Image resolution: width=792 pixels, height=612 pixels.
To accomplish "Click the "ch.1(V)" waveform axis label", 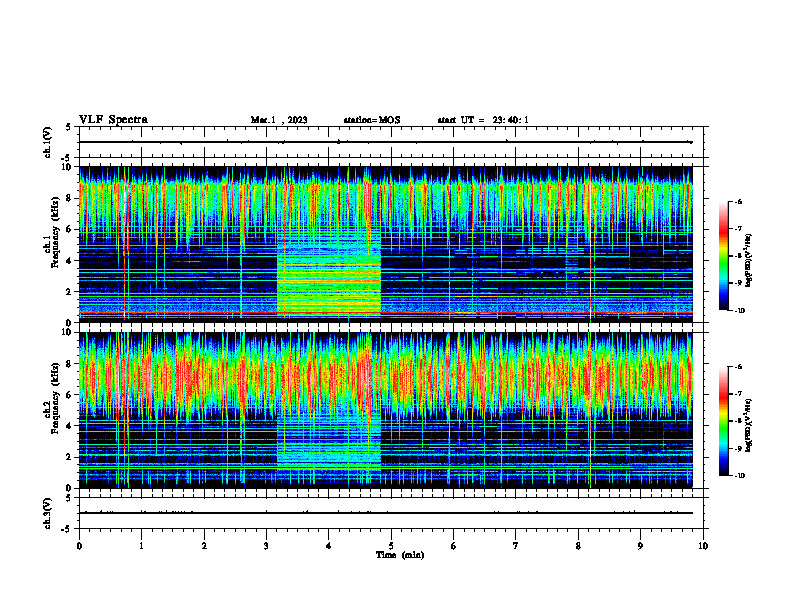I will click(x=48, y=142).
